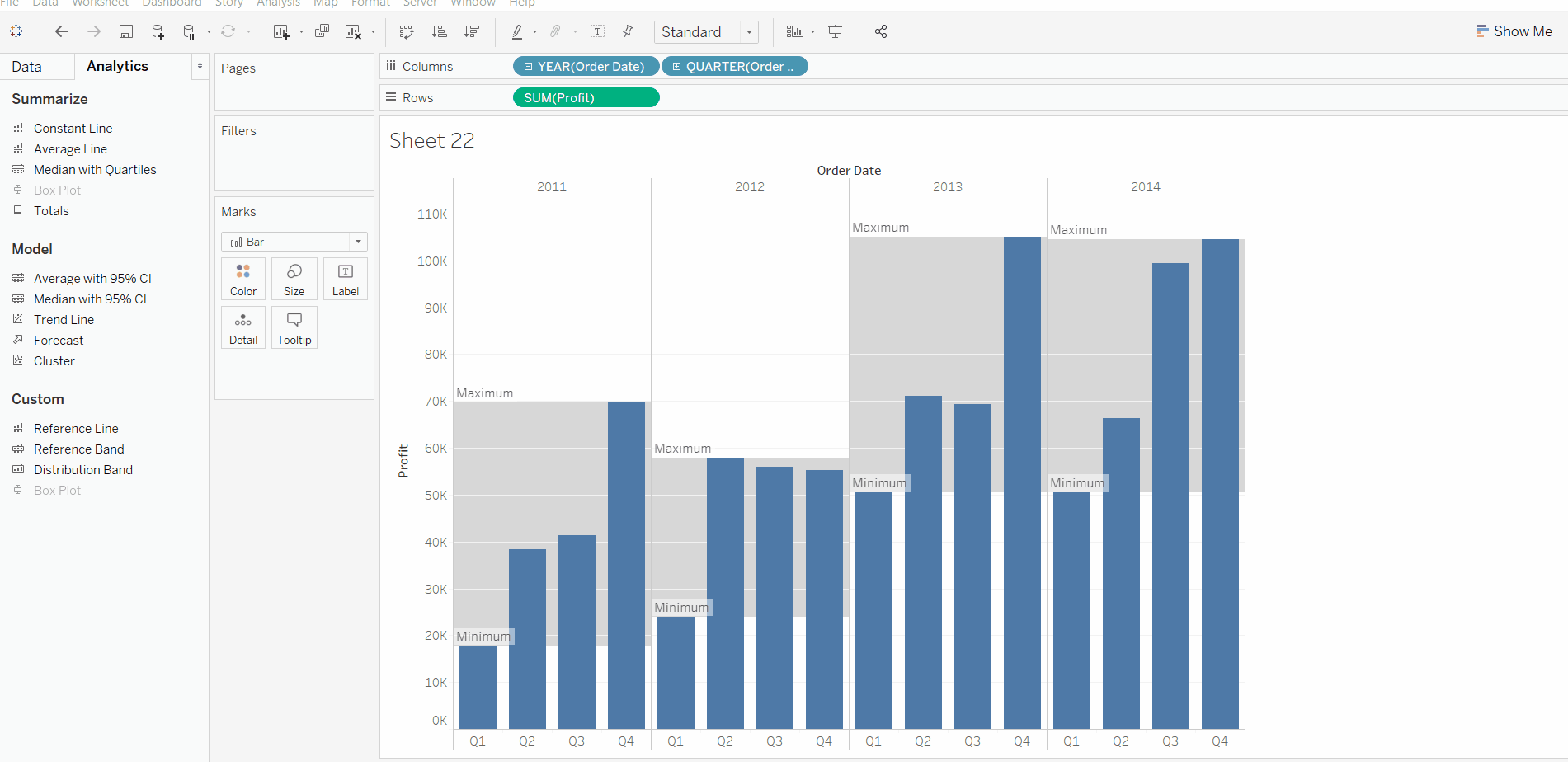Swap rows and columns in the toolbar
Image resolution: width=1568 pixels, height=762 pixels.
(407, 31)
